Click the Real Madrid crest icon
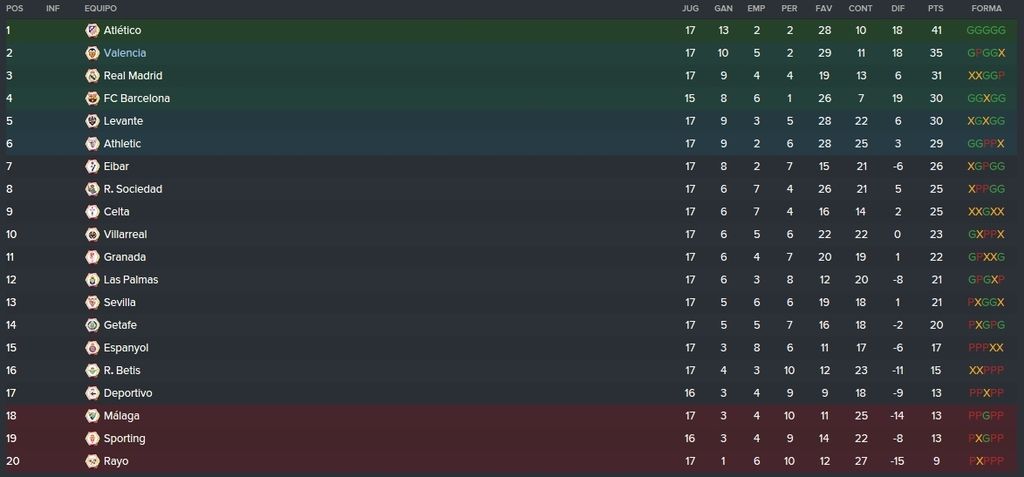This screenshot has height=477, width=1024. [x=92, y=76]
